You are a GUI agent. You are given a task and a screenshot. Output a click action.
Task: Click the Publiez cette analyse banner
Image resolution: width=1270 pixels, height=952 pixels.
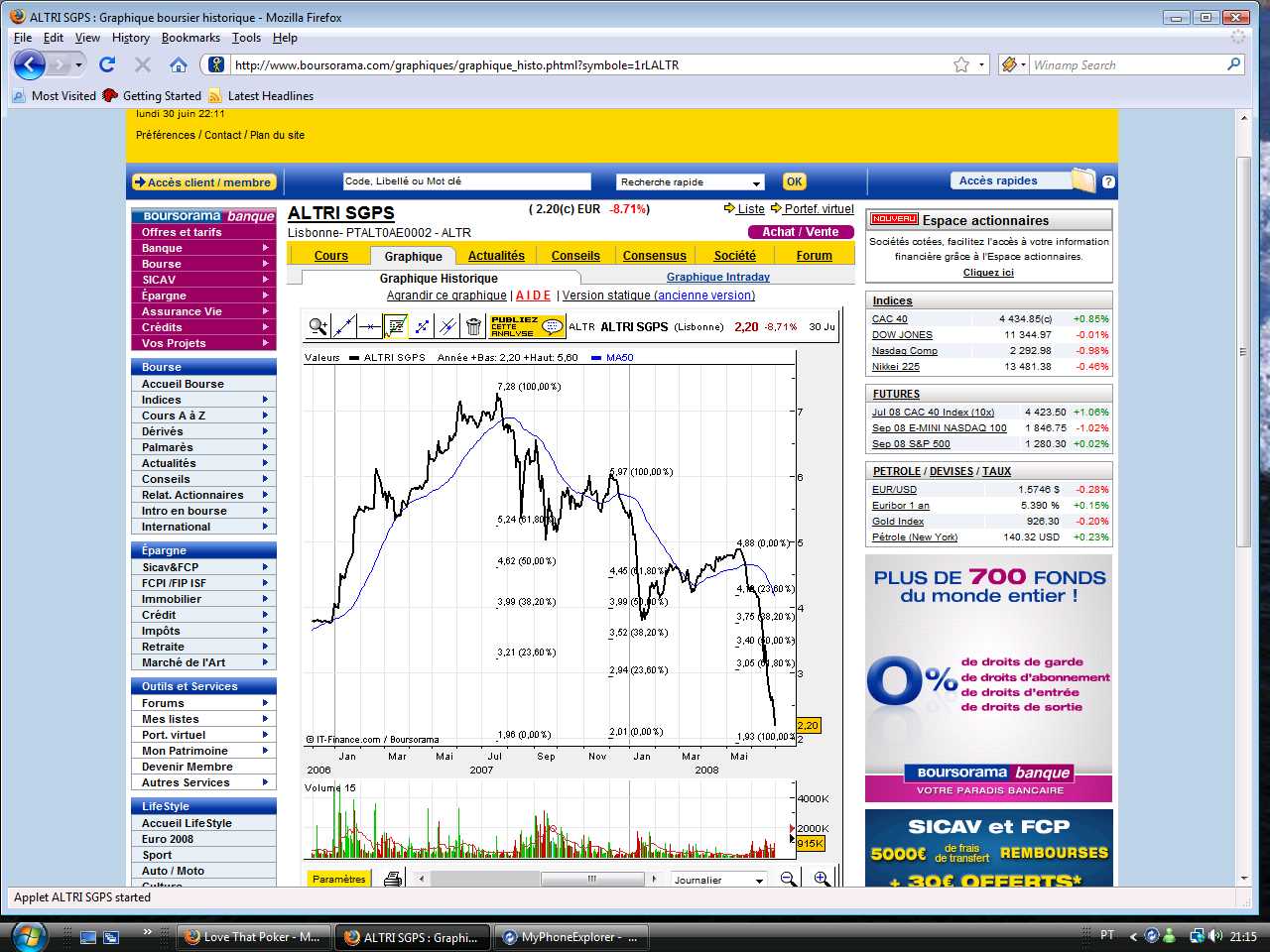[x=527, y=326]
